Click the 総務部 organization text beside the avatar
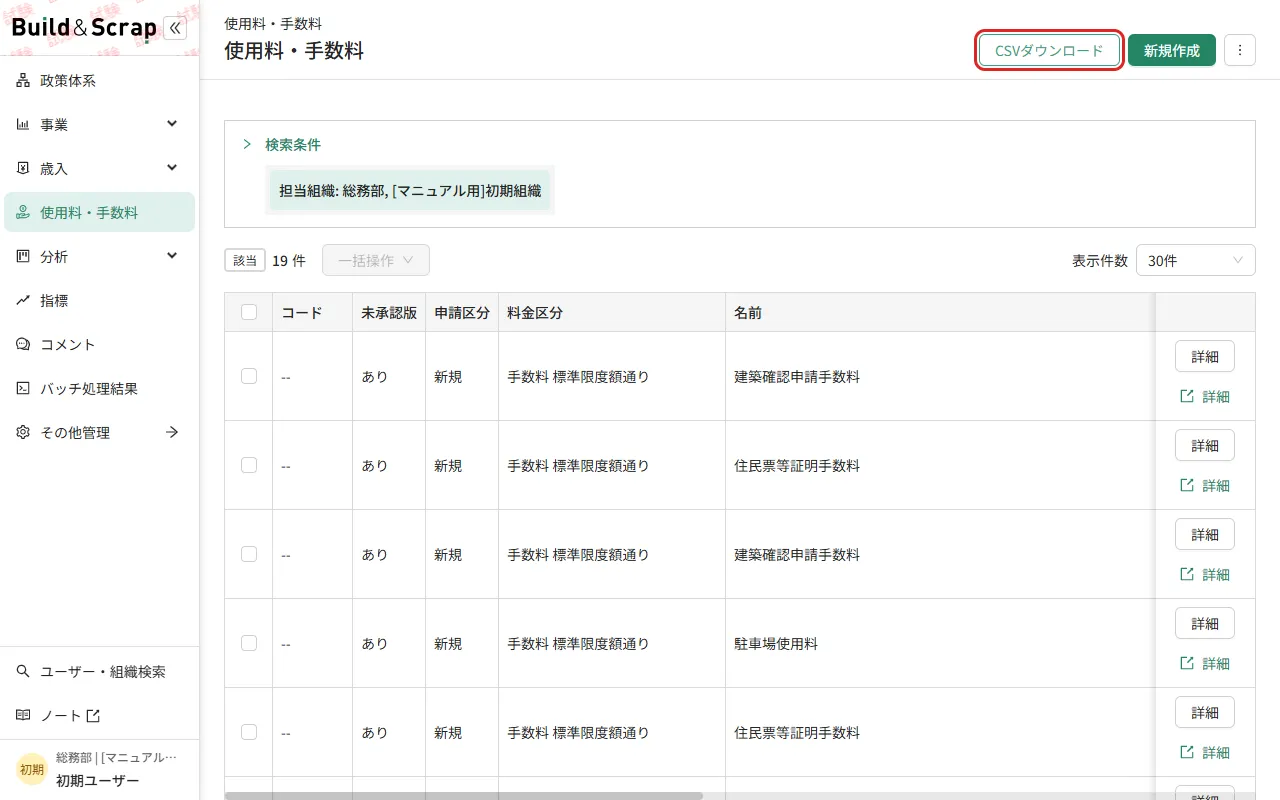The width and height of the screenshot is (1280, 800). (116, 758)
